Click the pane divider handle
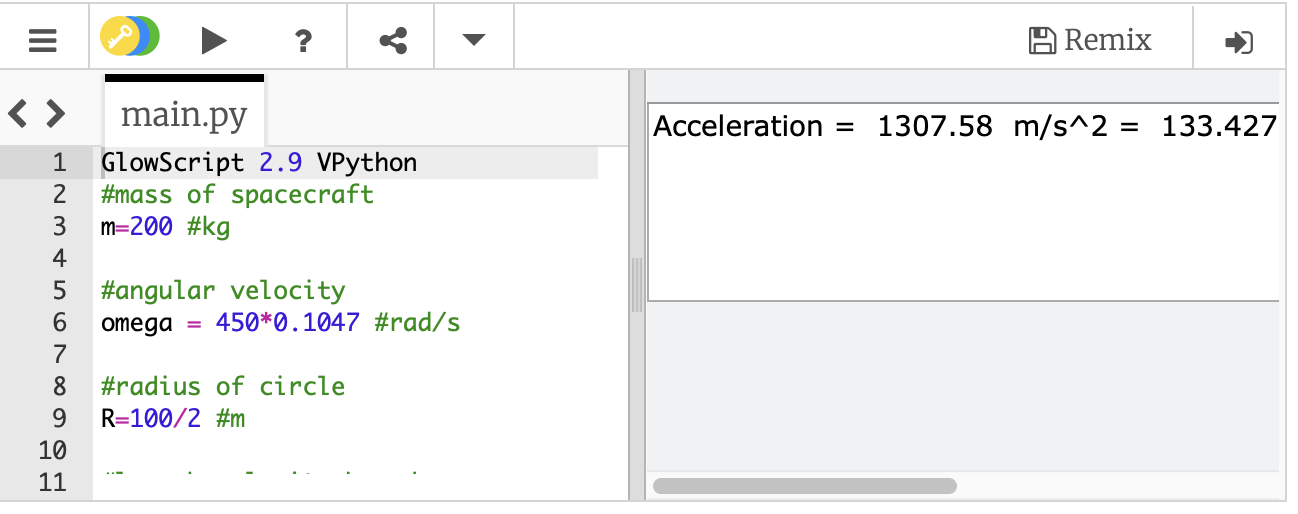1298x514 pixels. coord(636,285)
